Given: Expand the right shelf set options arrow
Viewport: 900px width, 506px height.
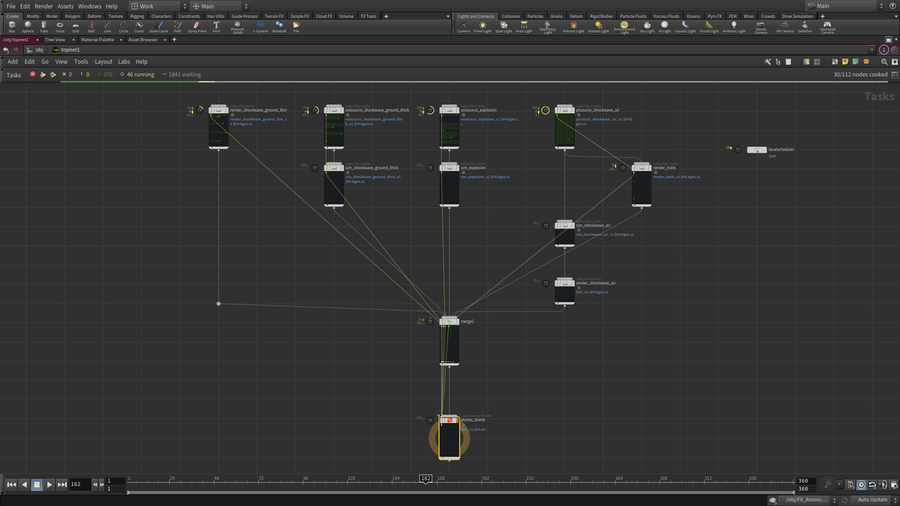Looking at the screenshot, I should coord(896,16).
